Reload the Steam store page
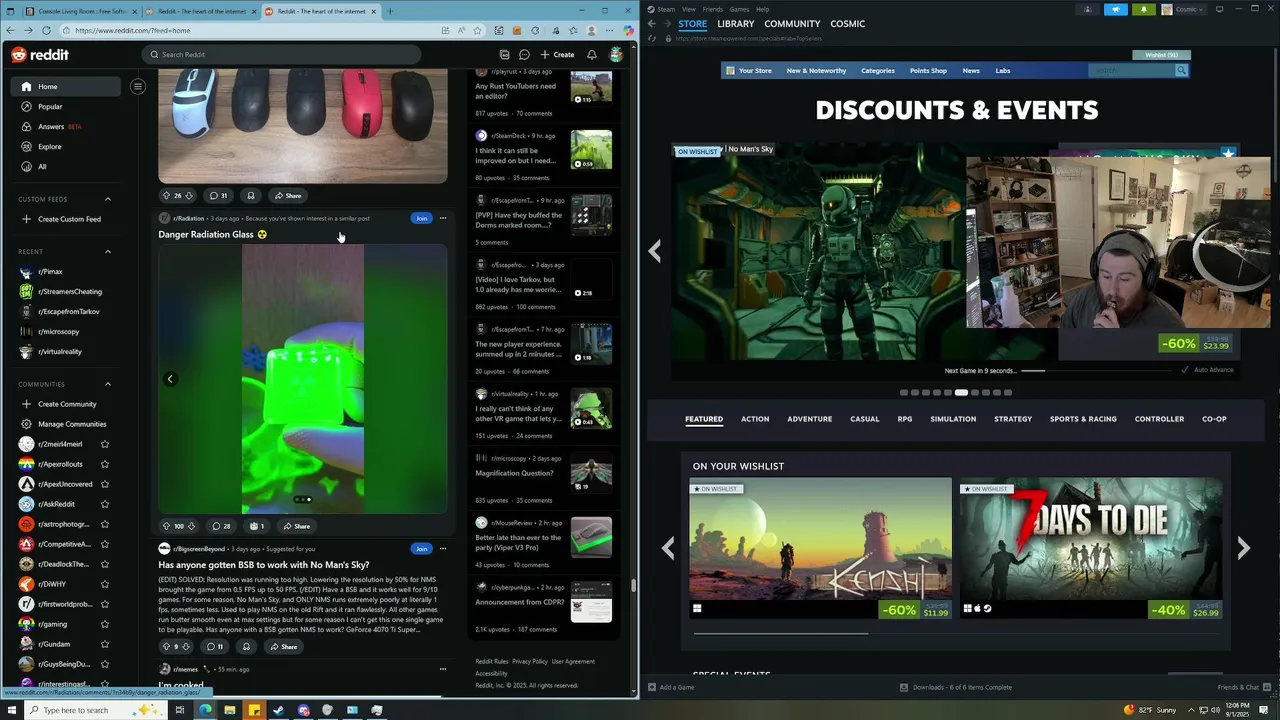The height and width of the screenshot is (720, 1280). [x=653, y=38]
